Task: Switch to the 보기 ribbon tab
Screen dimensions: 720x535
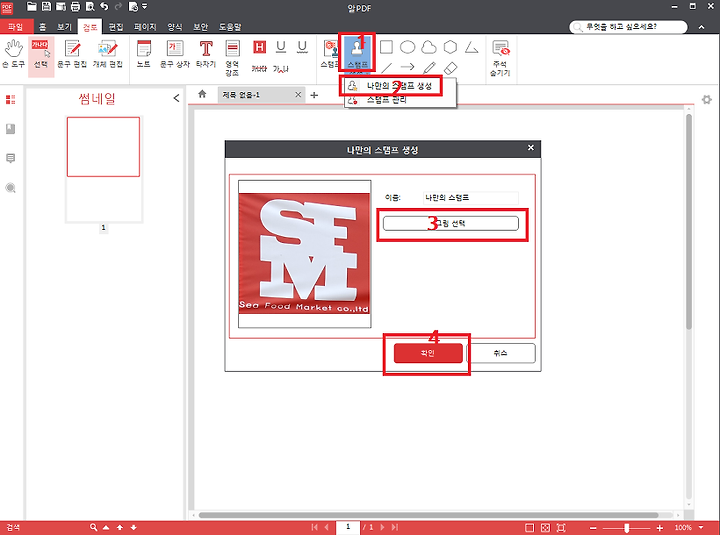Action: 64,27
